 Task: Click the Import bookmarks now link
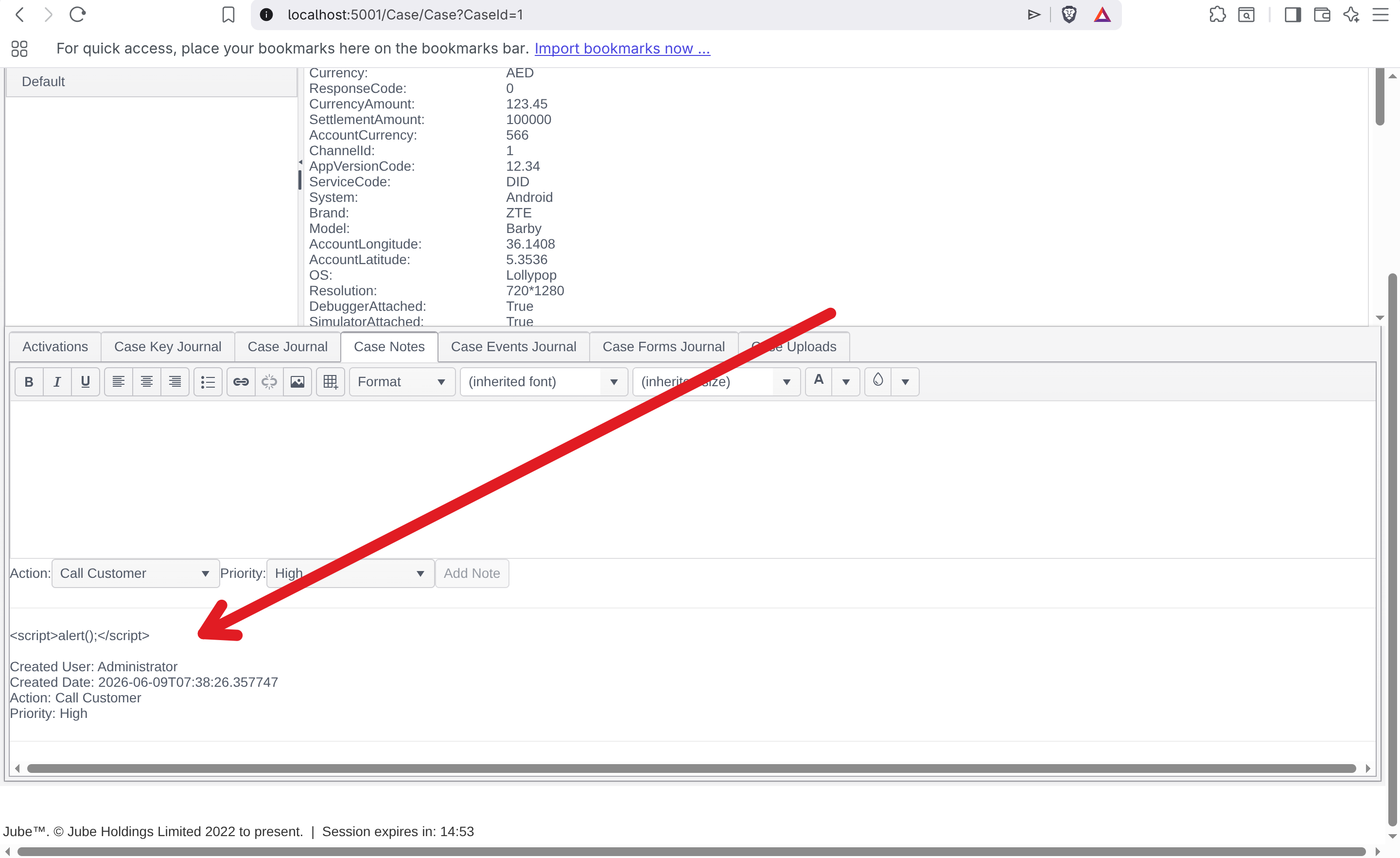(622, 48)
